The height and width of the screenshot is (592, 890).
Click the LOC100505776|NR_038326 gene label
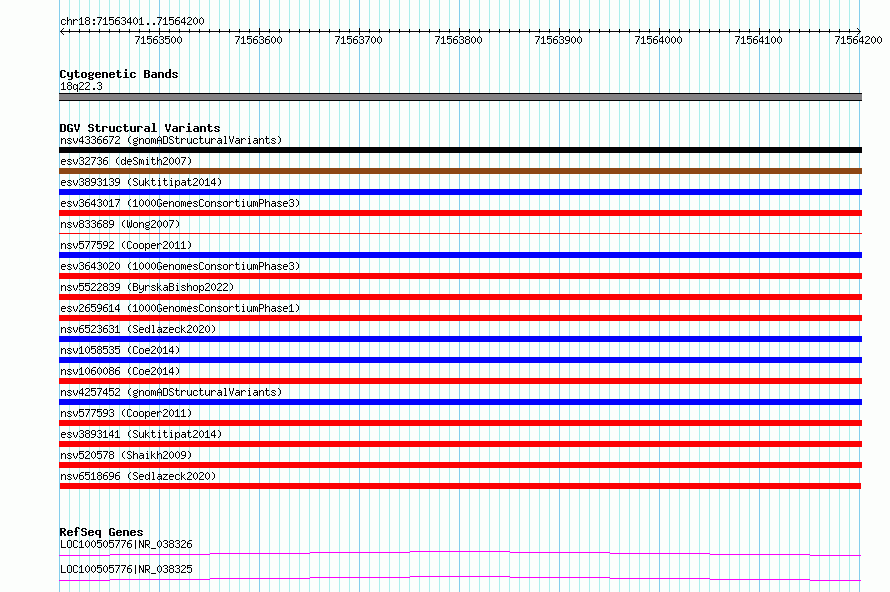click(126, 544)
